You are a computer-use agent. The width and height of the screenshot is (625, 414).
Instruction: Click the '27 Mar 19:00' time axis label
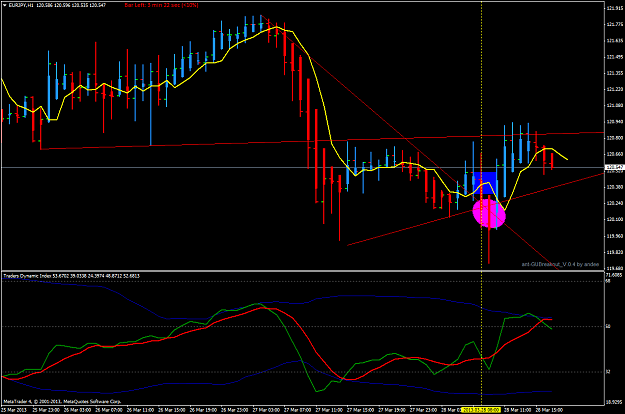392,410
